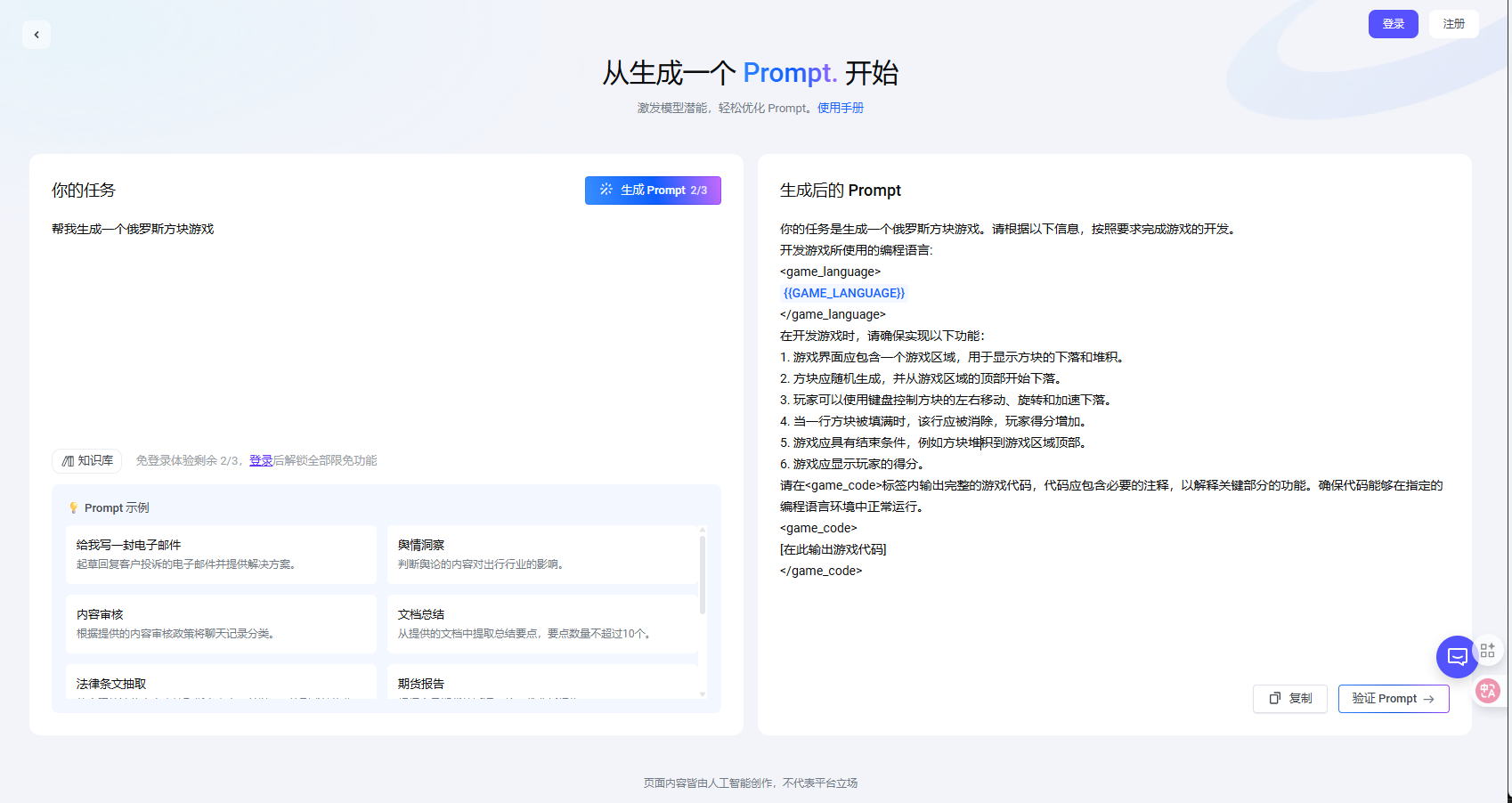Open the floating chat support icon
The width and height of the screenshot is (1512, 803).
[x=1457, y=657]
